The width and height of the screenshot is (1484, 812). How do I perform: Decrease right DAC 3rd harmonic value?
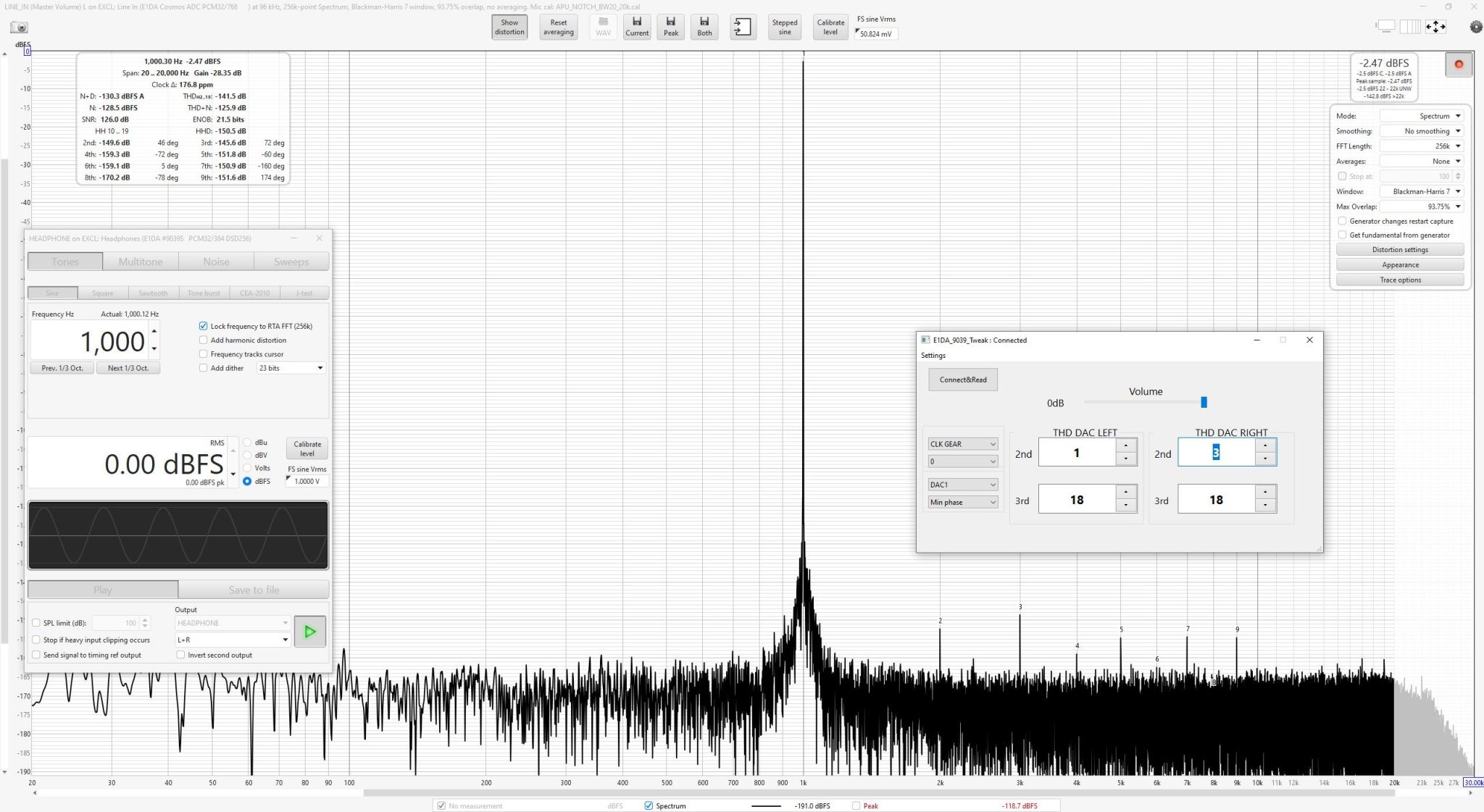(x=1265, y=505)
